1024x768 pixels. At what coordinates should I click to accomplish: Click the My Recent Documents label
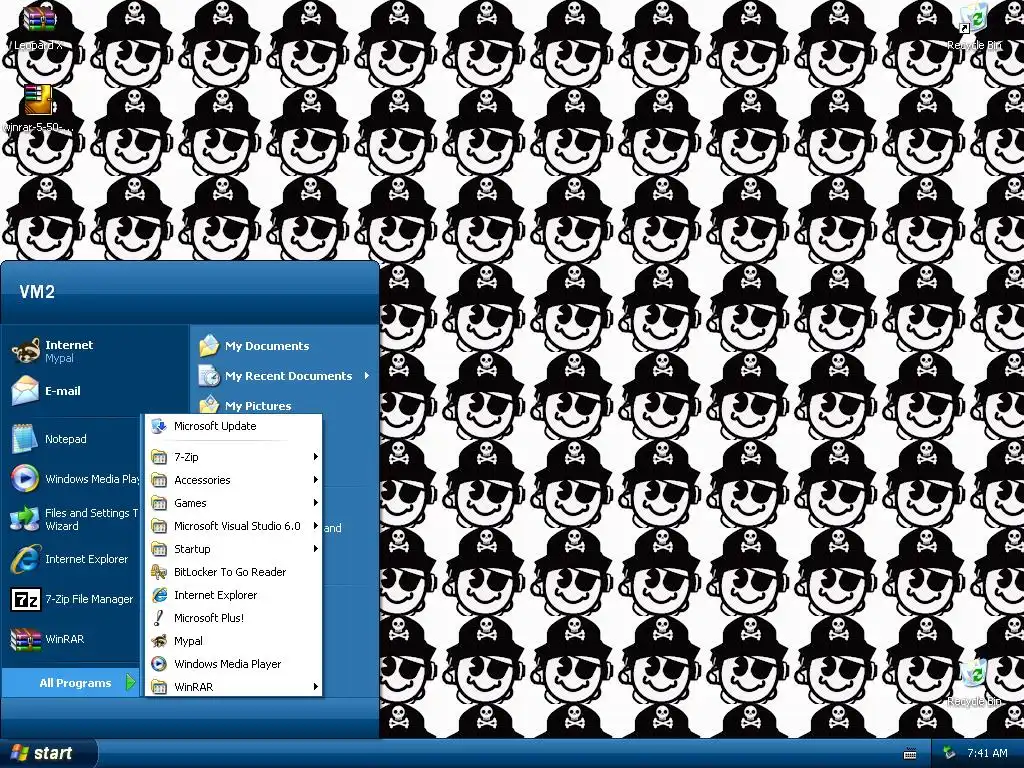[x=288, y=376]
